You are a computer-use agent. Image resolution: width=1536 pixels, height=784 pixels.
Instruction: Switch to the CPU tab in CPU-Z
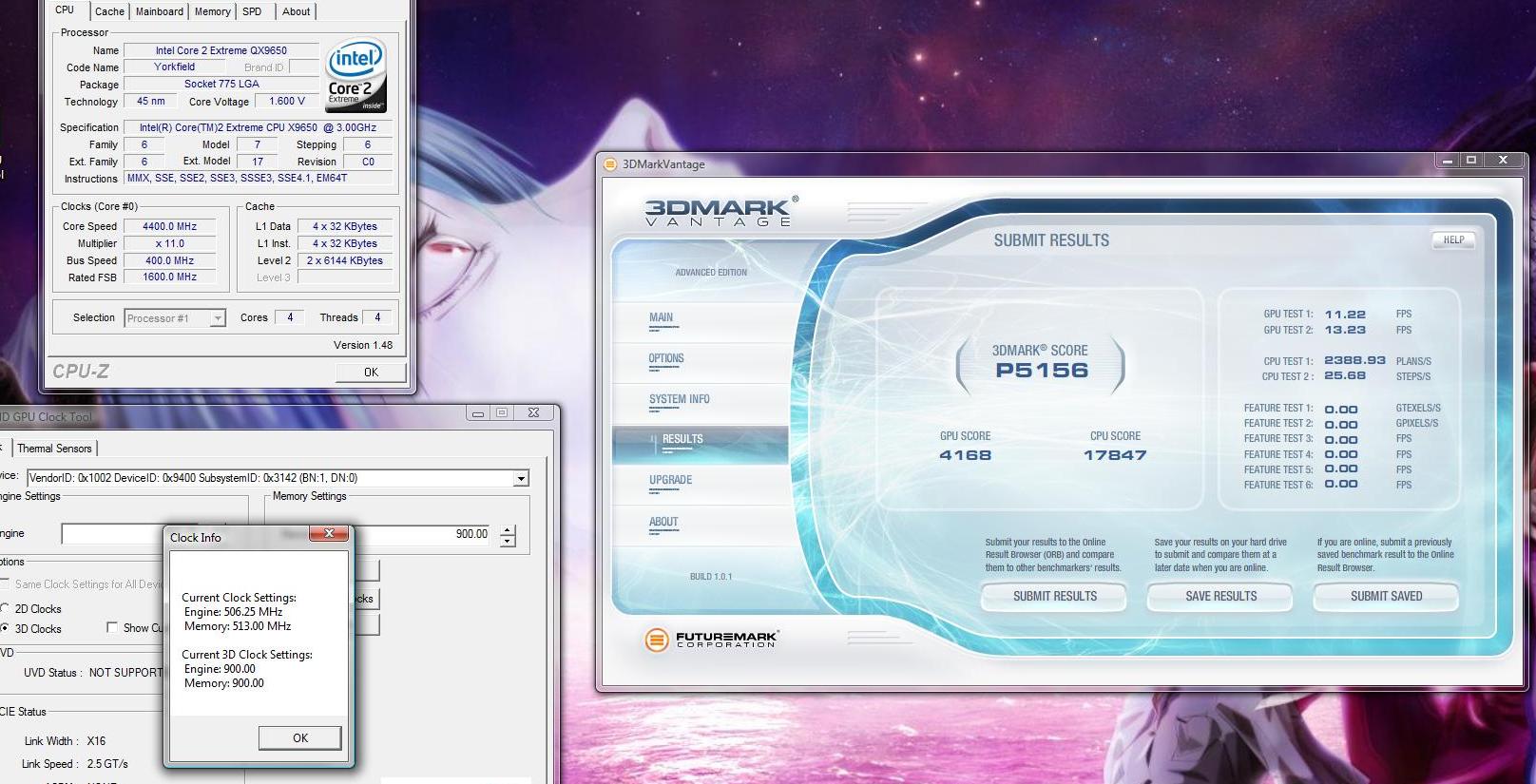(x=65, y=10)
